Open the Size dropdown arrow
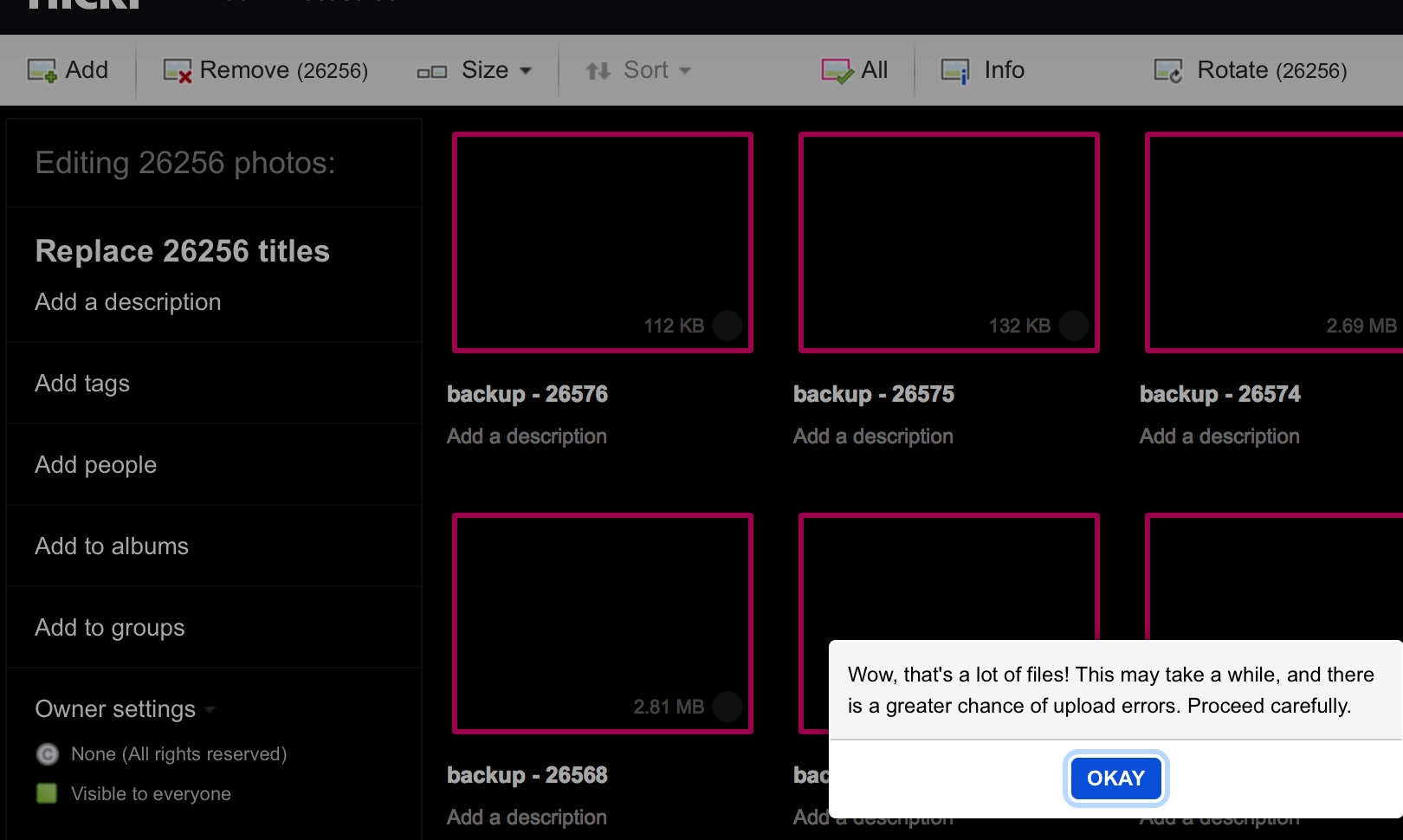 (x=526, y=71)
